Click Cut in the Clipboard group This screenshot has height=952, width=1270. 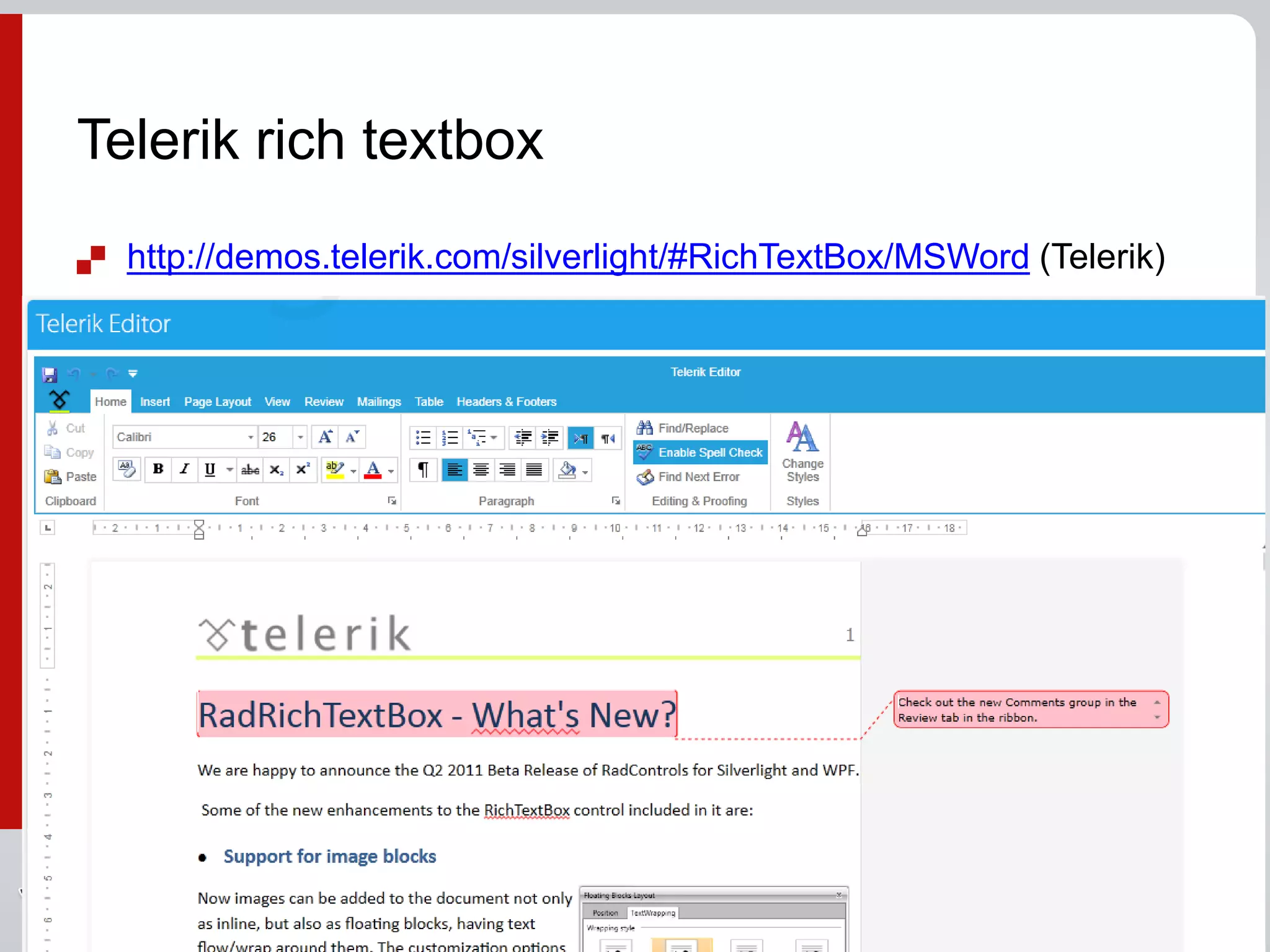tap(66, 428)
